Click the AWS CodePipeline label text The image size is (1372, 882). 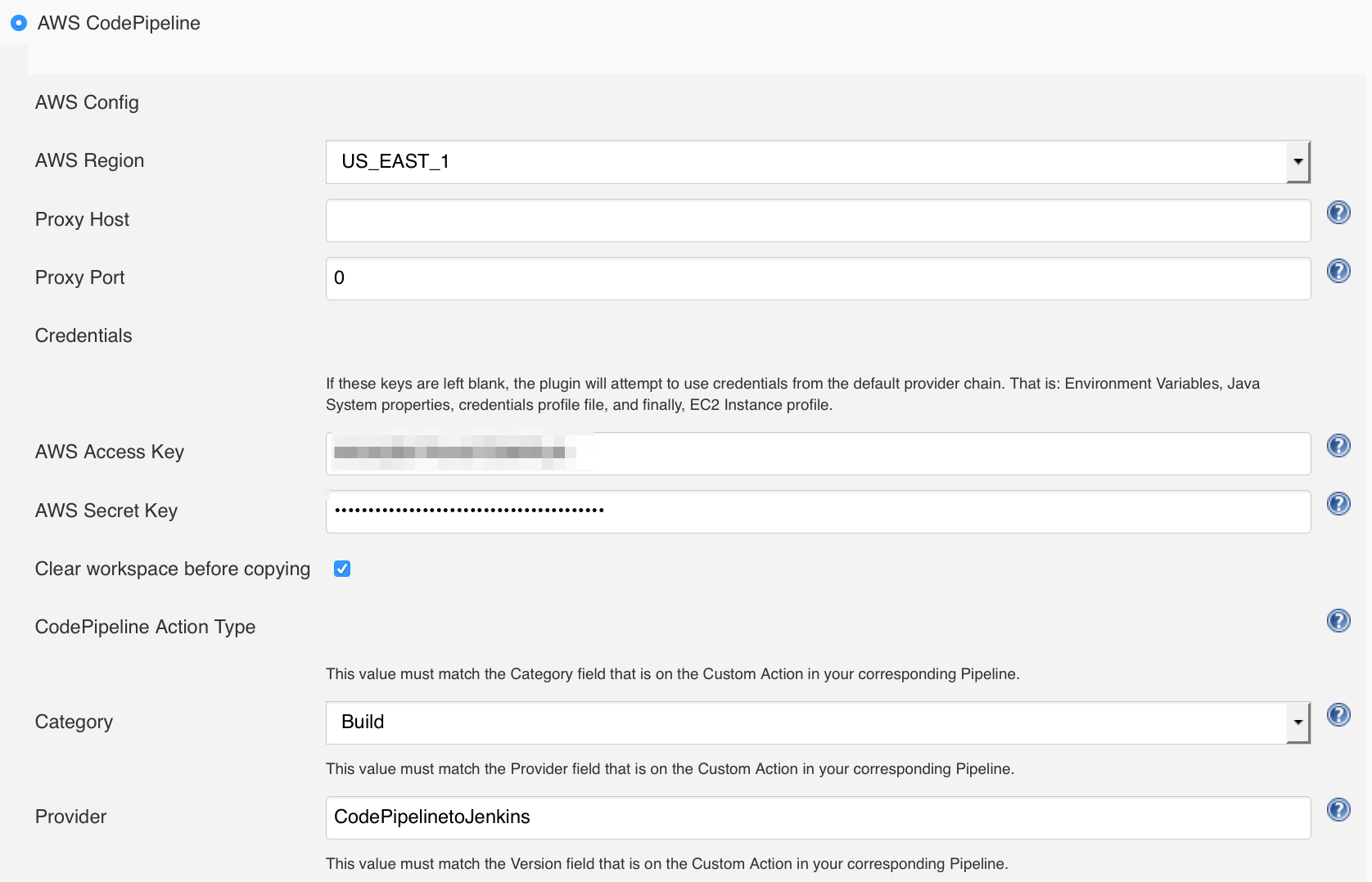pos(119,23)
